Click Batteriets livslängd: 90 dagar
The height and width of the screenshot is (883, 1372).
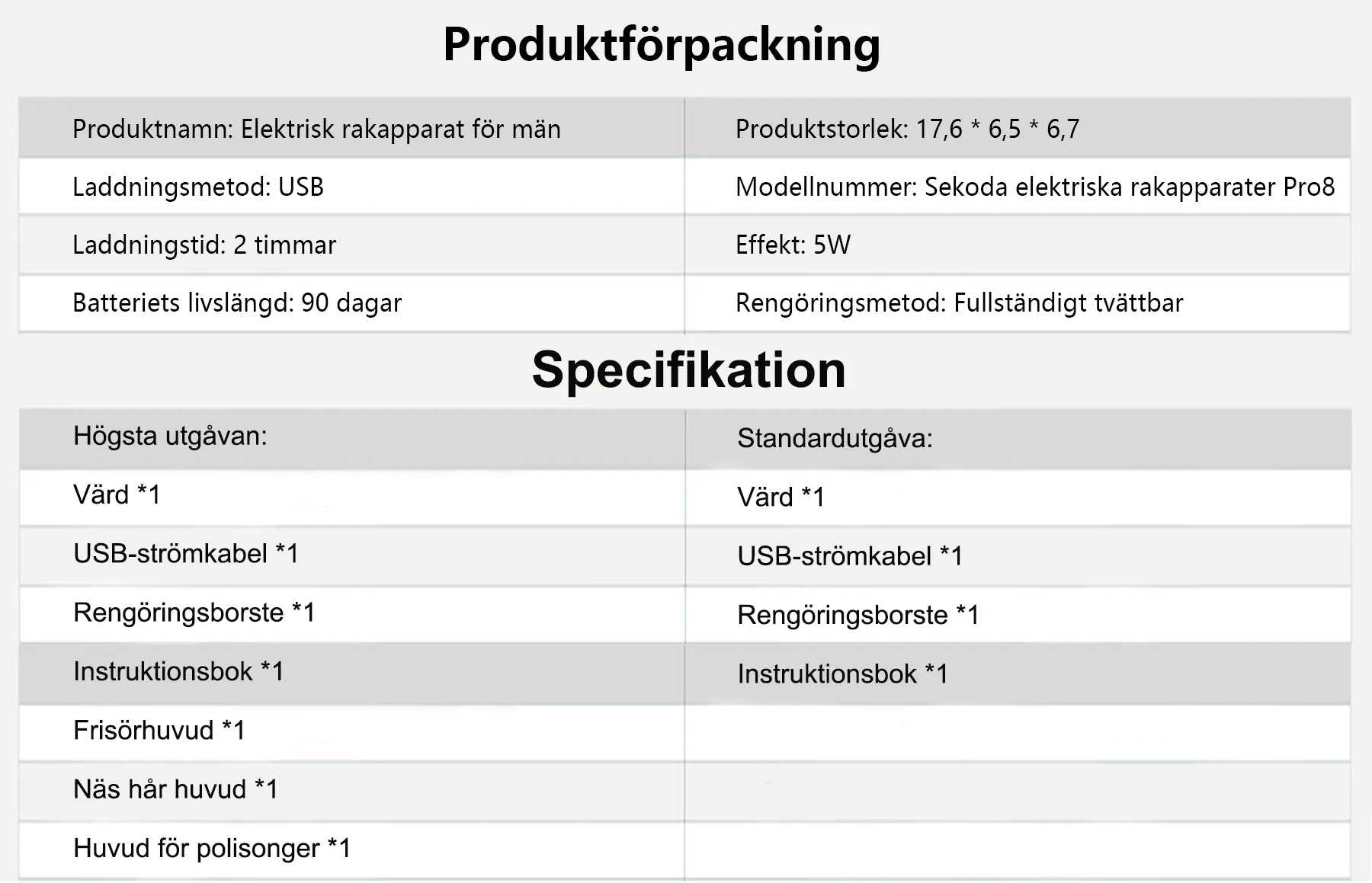tap(237, 303)
